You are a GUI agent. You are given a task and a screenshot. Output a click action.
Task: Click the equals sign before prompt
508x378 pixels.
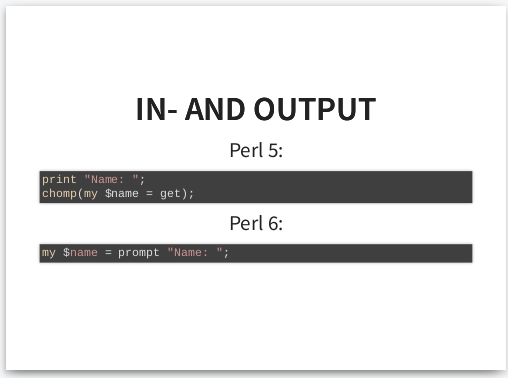[108, 252]
